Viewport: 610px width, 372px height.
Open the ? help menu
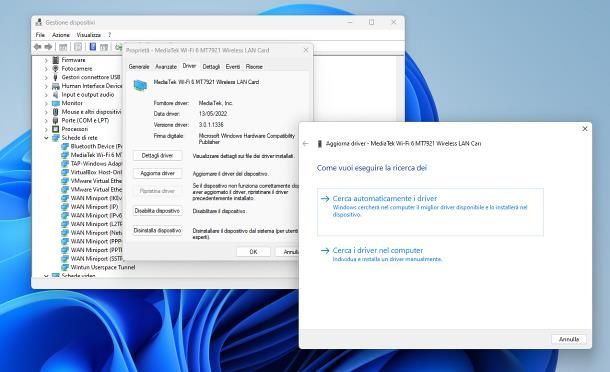click(110, 35)
